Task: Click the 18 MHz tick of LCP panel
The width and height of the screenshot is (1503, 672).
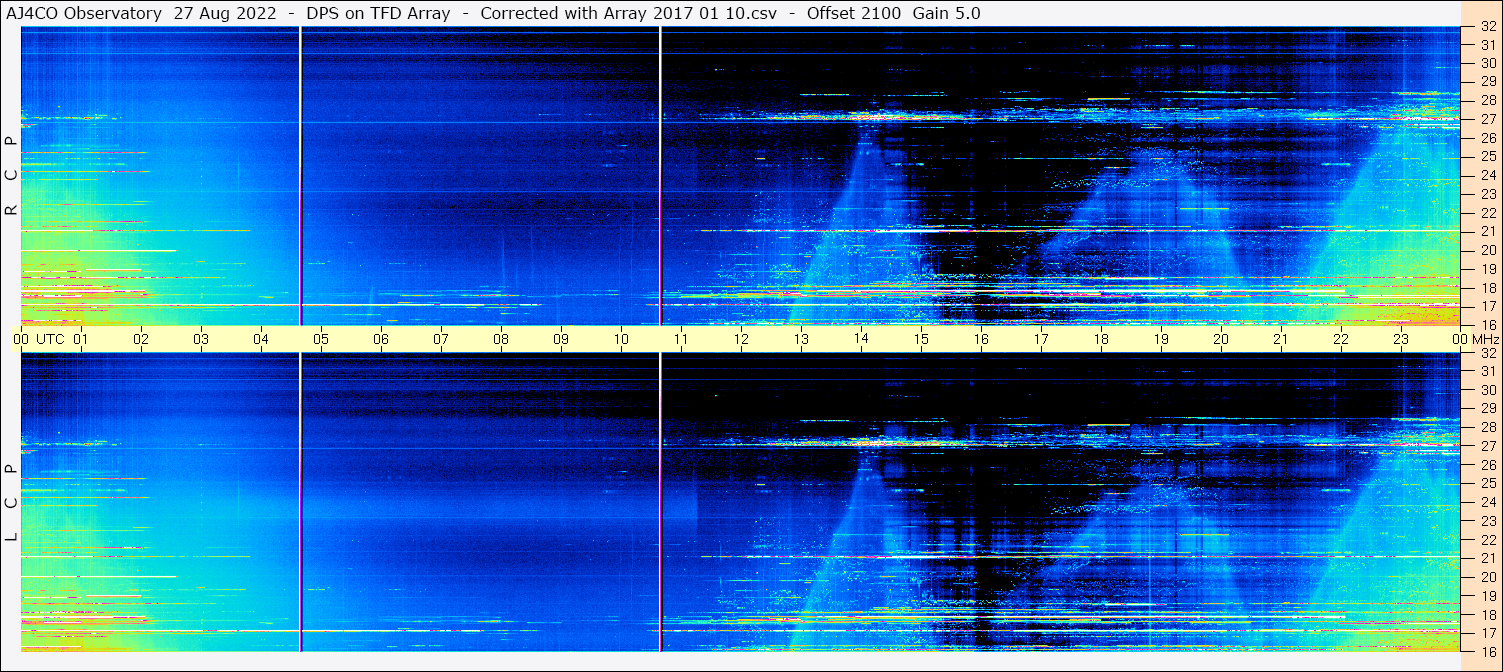Action: point(1487,614)
